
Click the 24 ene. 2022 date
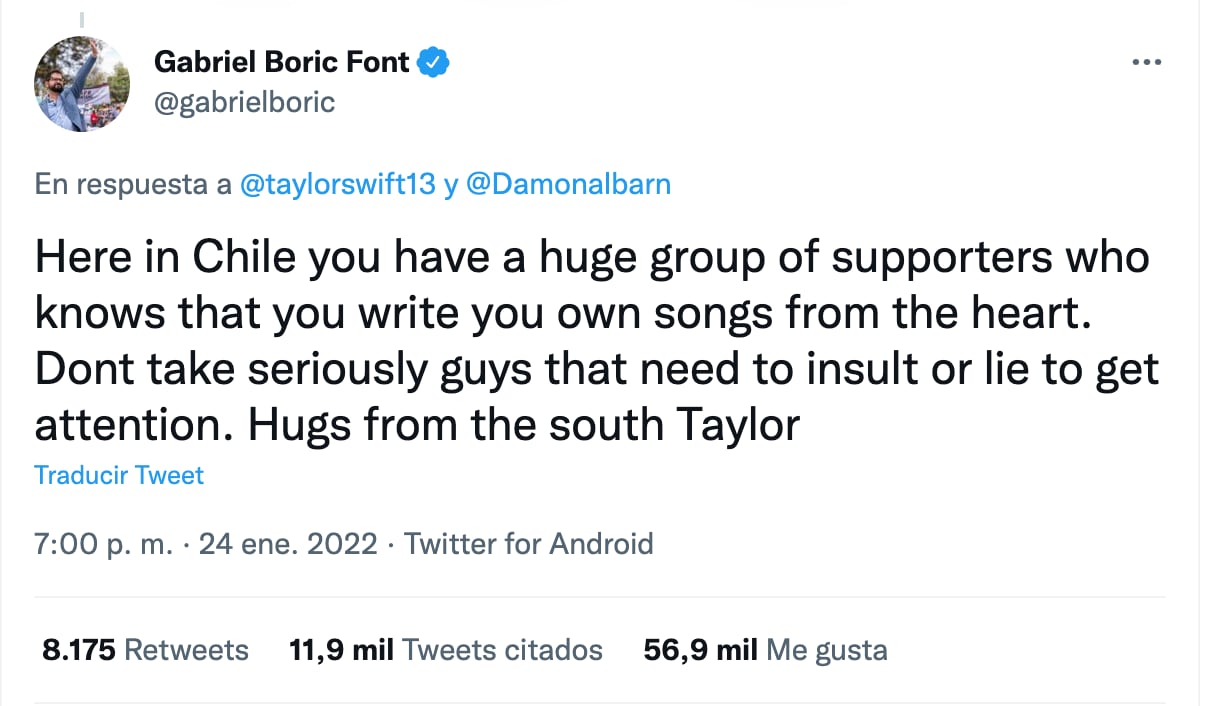[x=288, y=544]
